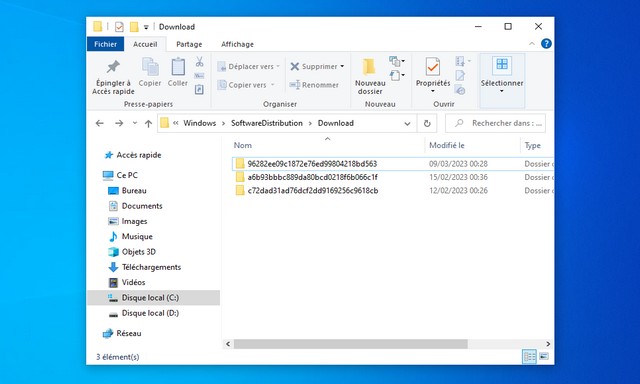Click the horizontal scrollbar thumb
This screenshot has height=384, width=640.
(x=351, y=344)
